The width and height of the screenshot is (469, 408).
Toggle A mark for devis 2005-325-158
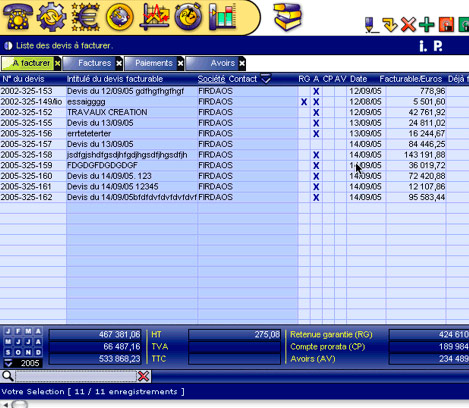[316, 155]
